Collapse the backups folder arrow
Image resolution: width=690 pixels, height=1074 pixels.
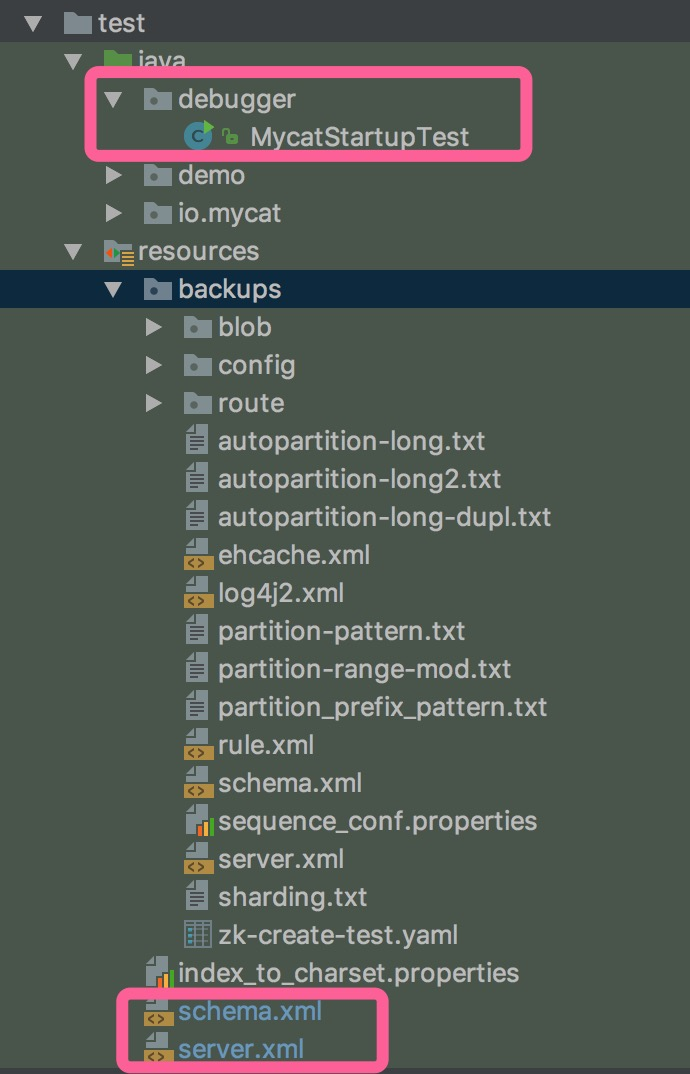click(114, 290)
